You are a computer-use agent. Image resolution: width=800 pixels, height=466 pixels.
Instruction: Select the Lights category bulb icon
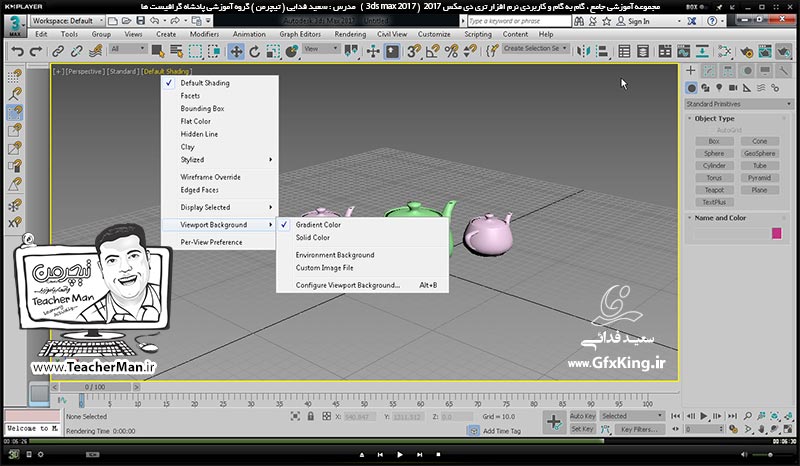click(x=719, y=88)
